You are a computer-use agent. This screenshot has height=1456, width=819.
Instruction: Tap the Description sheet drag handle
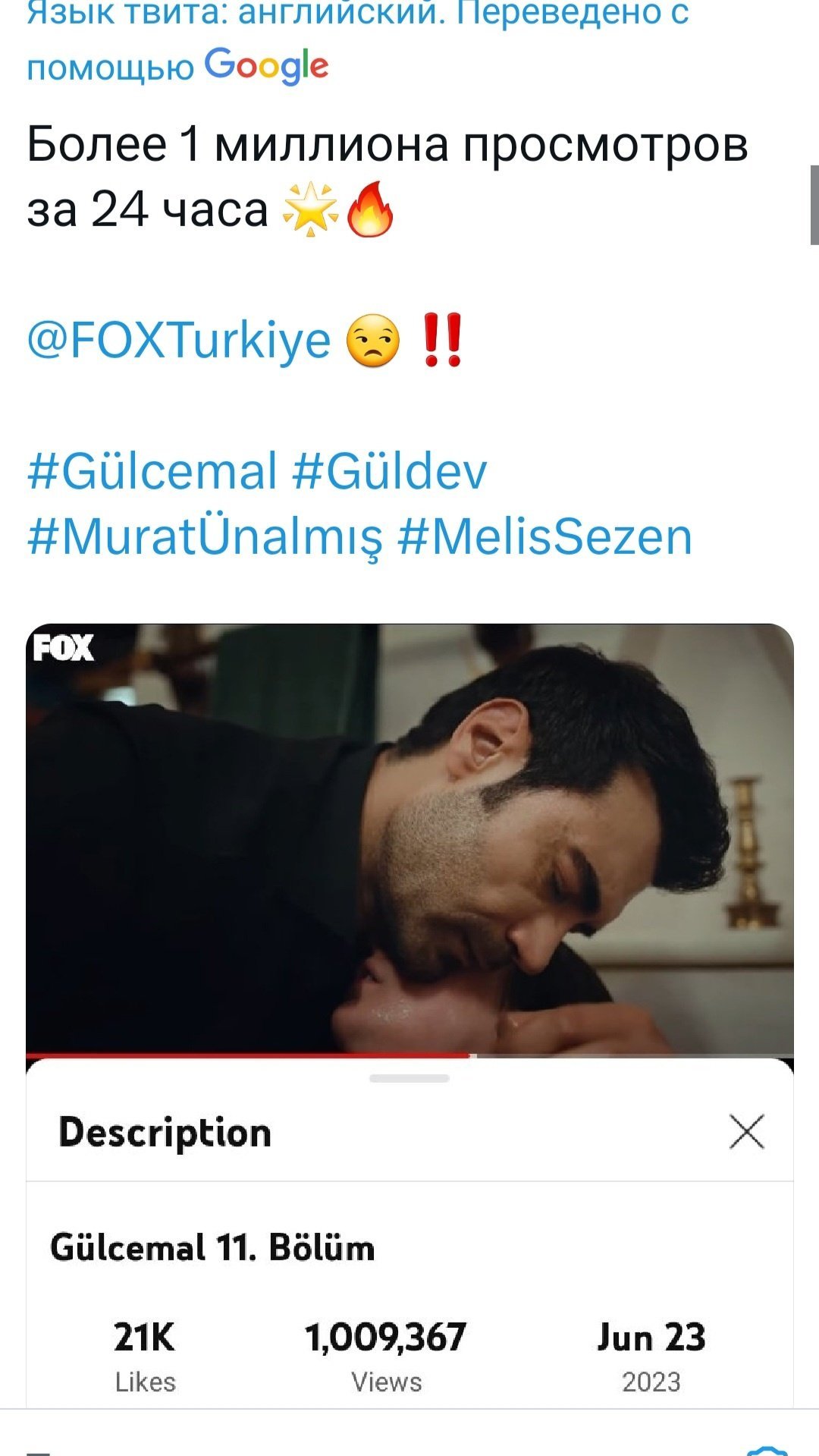tap(409, 1078)
